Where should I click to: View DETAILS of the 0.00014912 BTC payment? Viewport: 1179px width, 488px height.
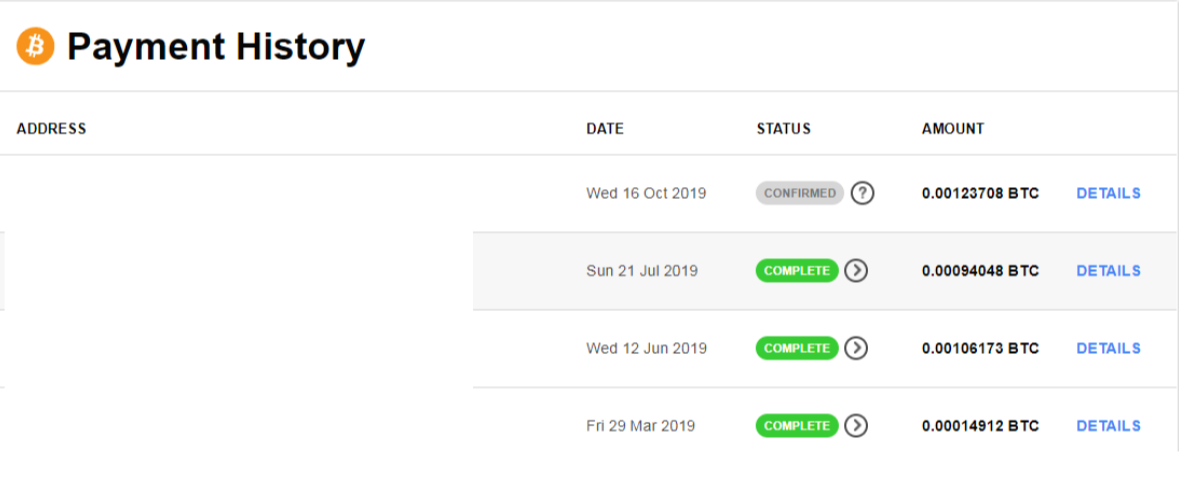point(1108,426)
